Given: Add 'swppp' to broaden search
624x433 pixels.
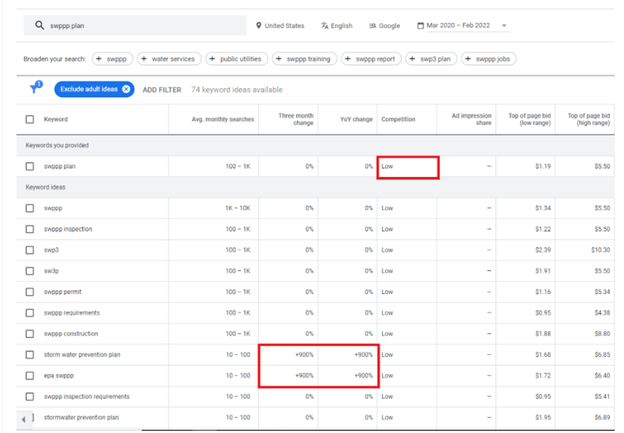Looking at the screenshot, I should click(112, 59).
